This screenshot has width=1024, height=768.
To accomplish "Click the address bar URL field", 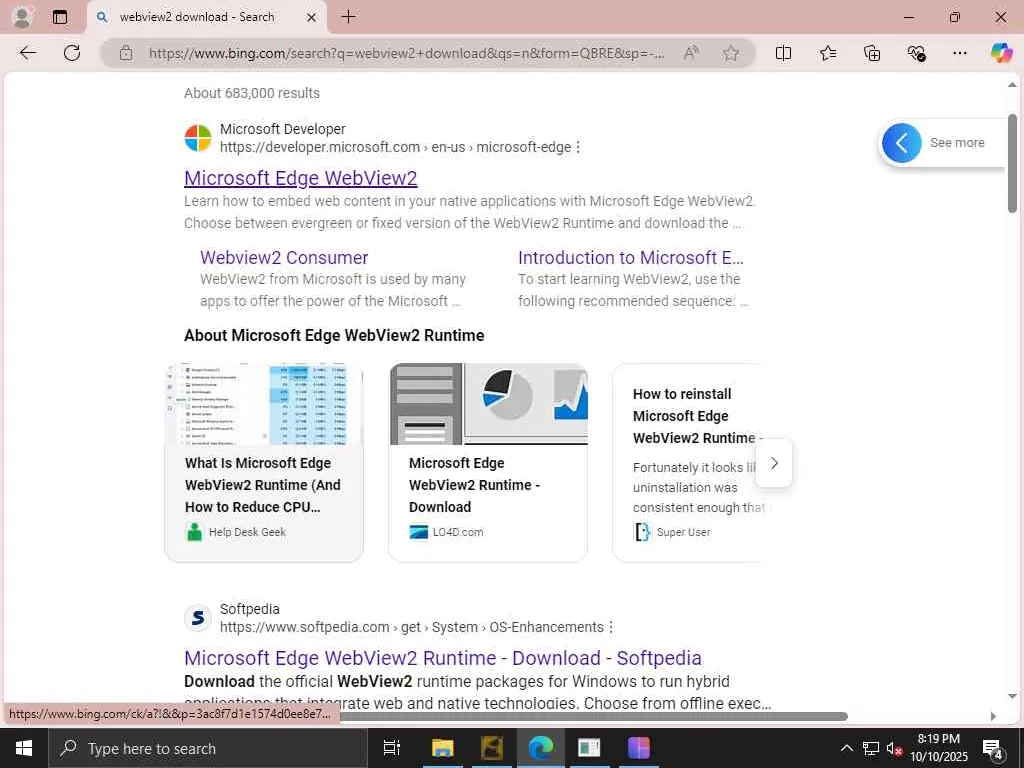I will (406, 54).
